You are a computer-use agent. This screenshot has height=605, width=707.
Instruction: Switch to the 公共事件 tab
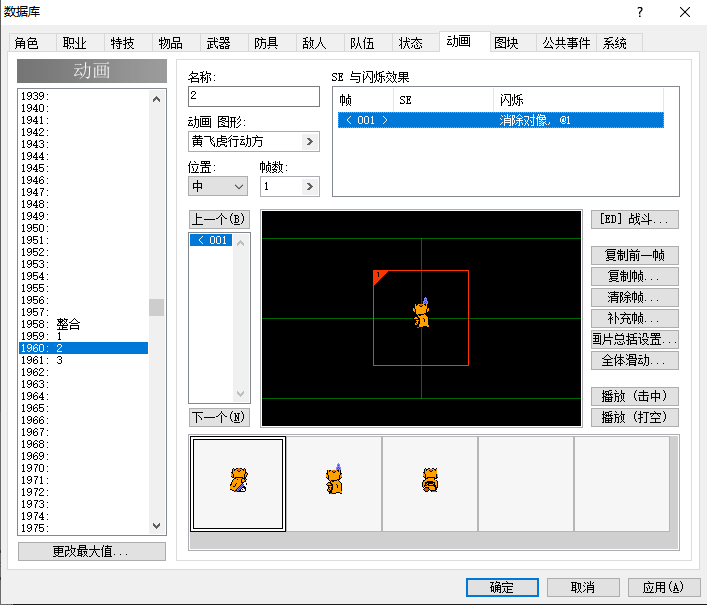[566, 43]
